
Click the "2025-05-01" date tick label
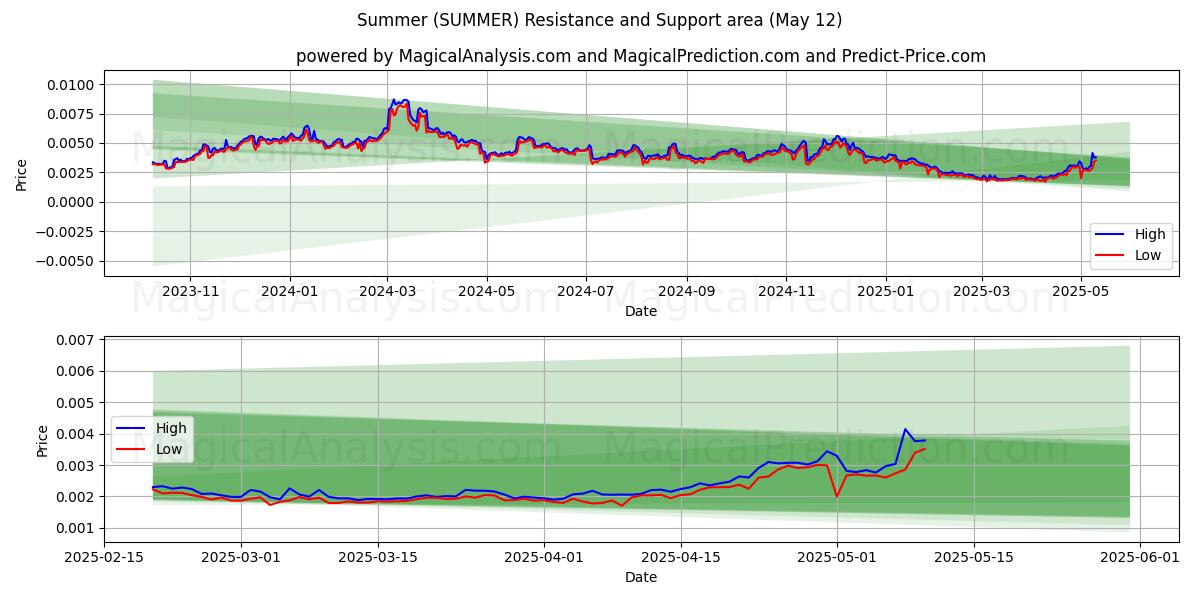(x=837, y=557)
